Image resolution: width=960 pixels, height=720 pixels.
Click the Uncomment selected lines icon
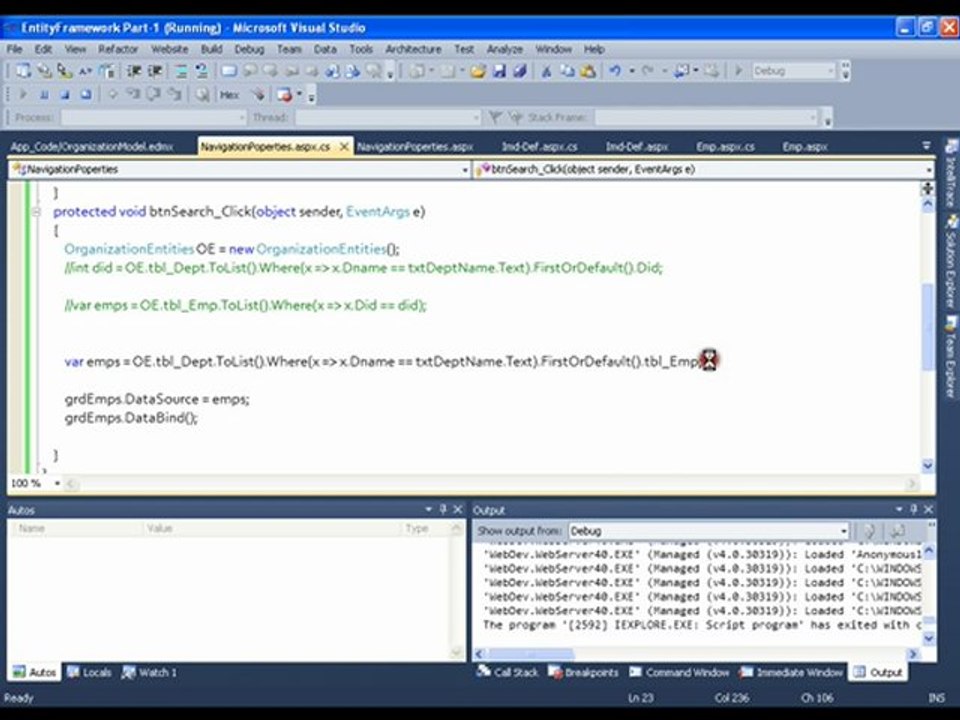pos(201,71)
